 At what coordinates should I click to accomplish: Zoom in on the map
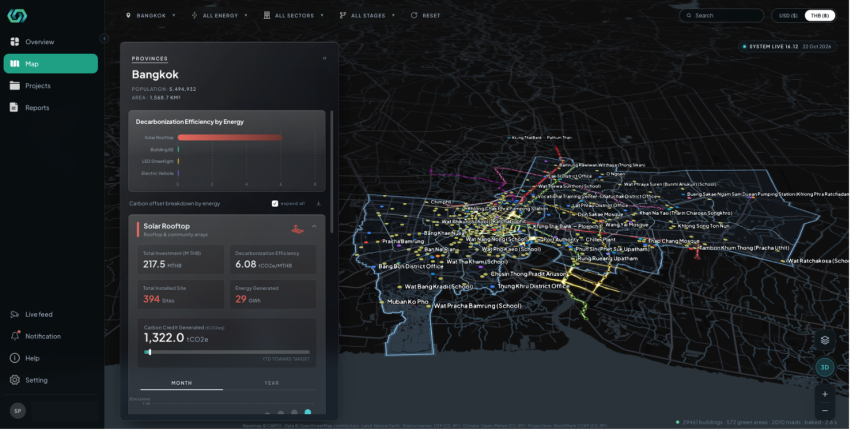coord(825,395)
